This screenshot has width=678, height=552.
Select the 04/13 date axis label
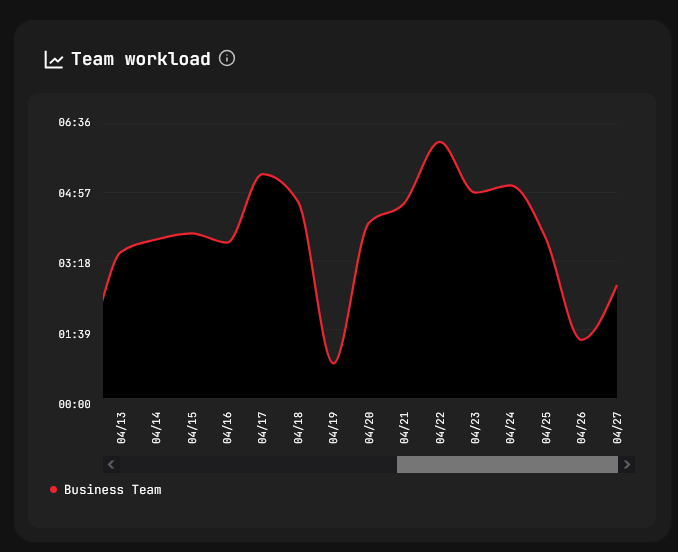(x=122, y=427)
